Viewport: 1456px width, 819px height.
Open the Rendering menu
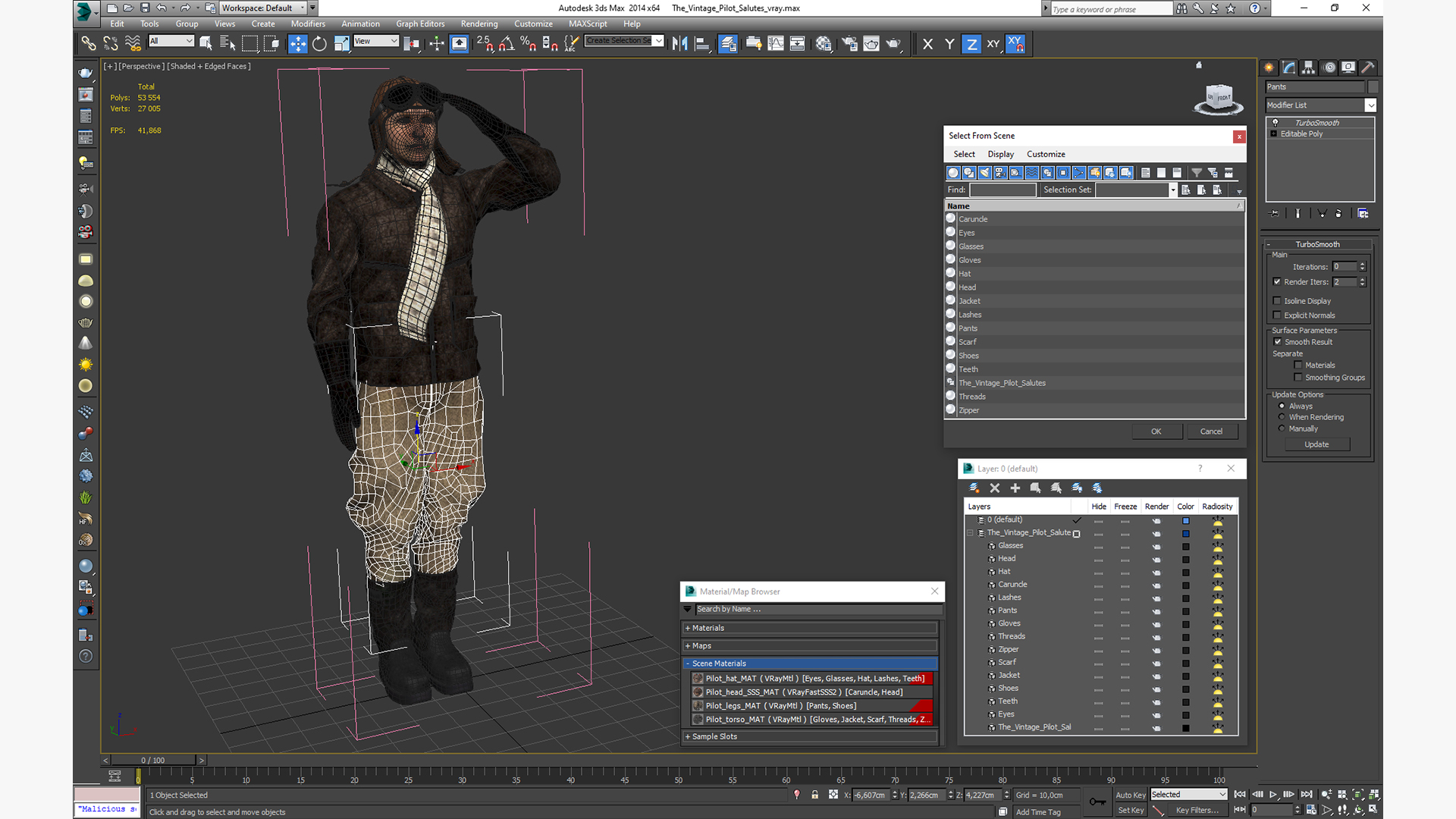coord(479,24)
